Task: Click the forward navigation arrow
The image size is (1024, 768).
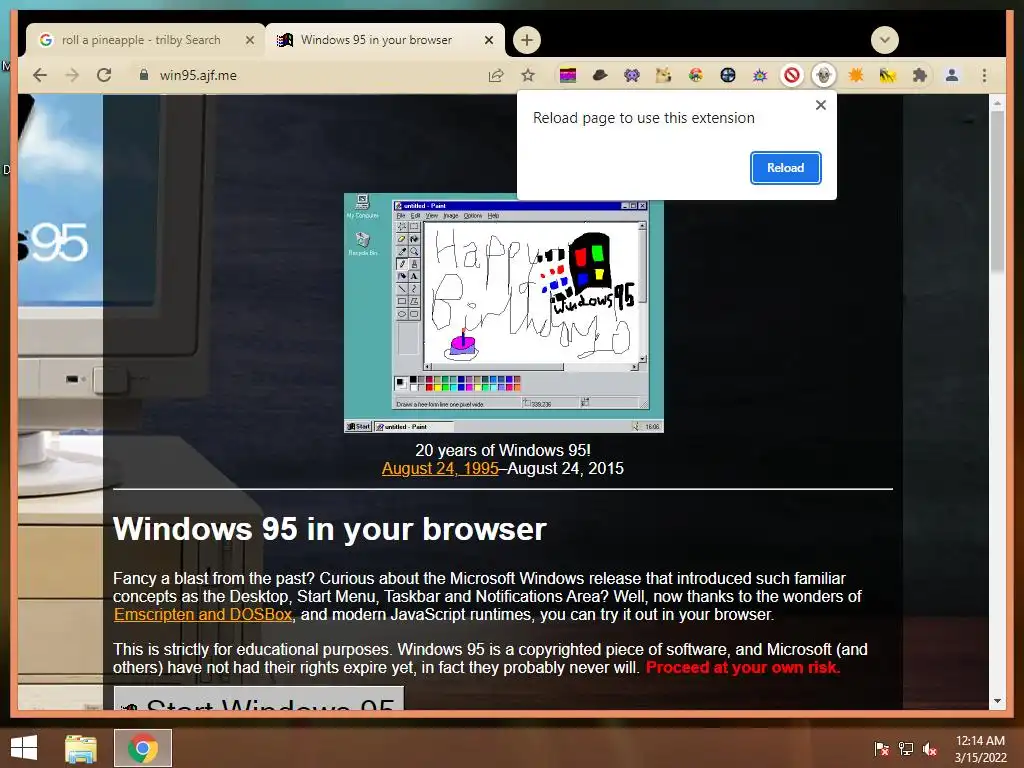Action: click(x=72, y=75)
